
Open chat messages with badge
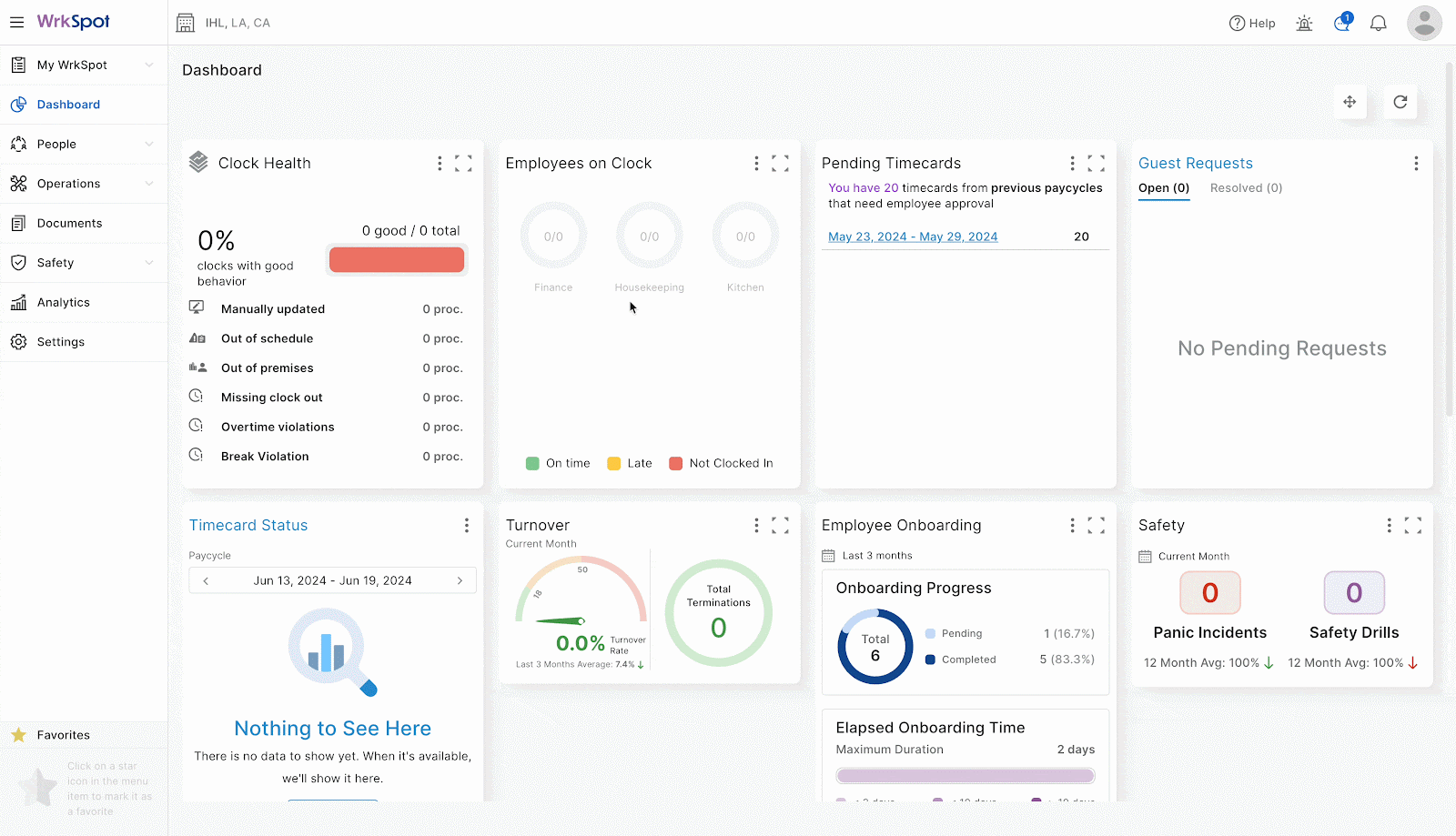[x=1341, y=24]
